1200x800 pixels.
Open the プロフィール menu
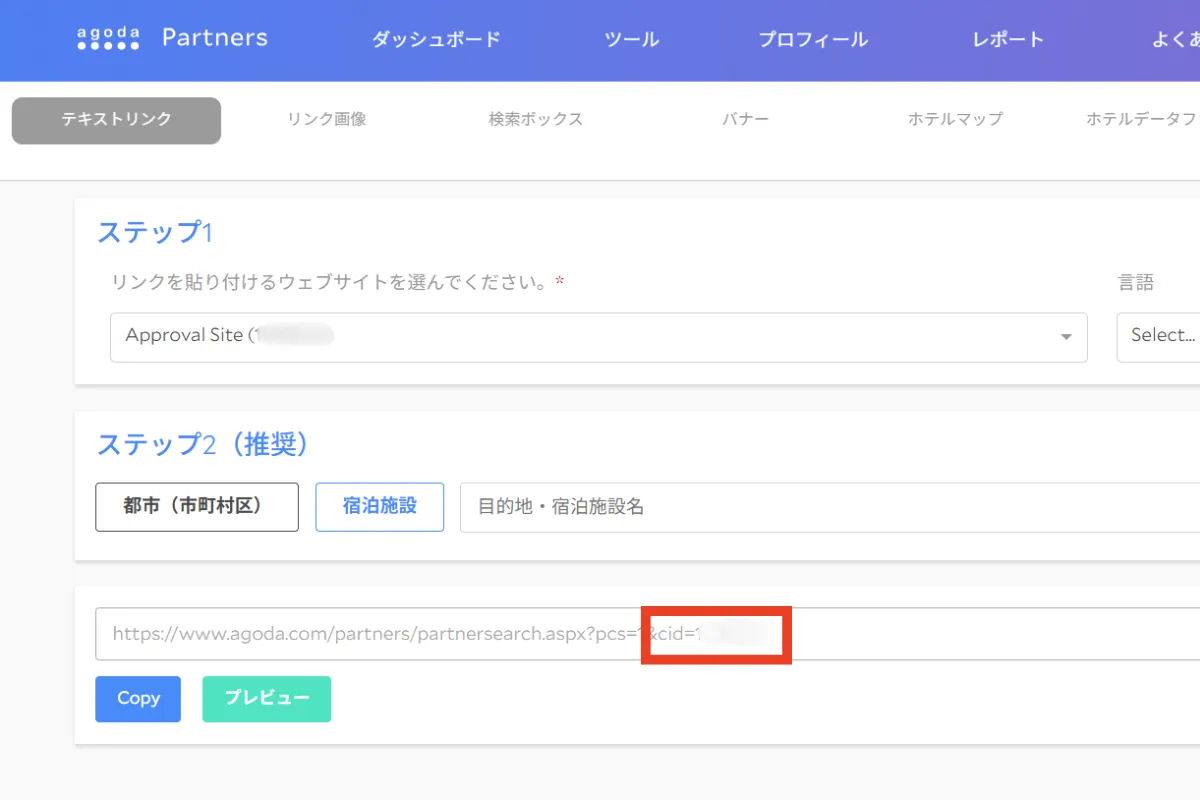[812, 40]
